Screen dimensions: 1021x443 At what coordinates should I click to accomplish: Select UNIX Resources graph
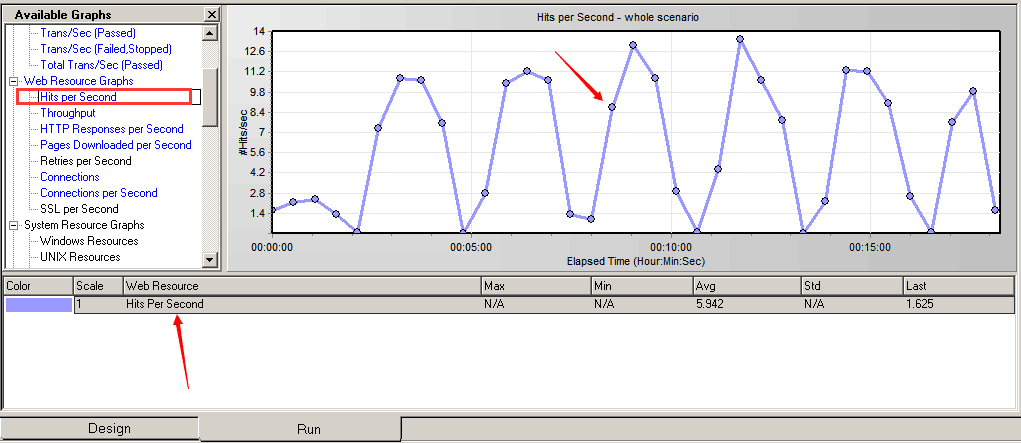coord(80,257)
